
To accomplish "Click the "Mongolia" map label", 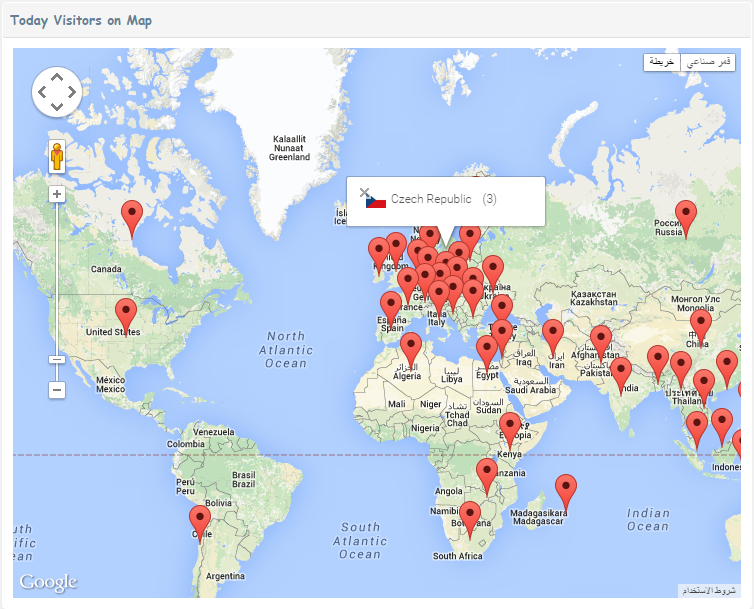I will coord(695,308).
